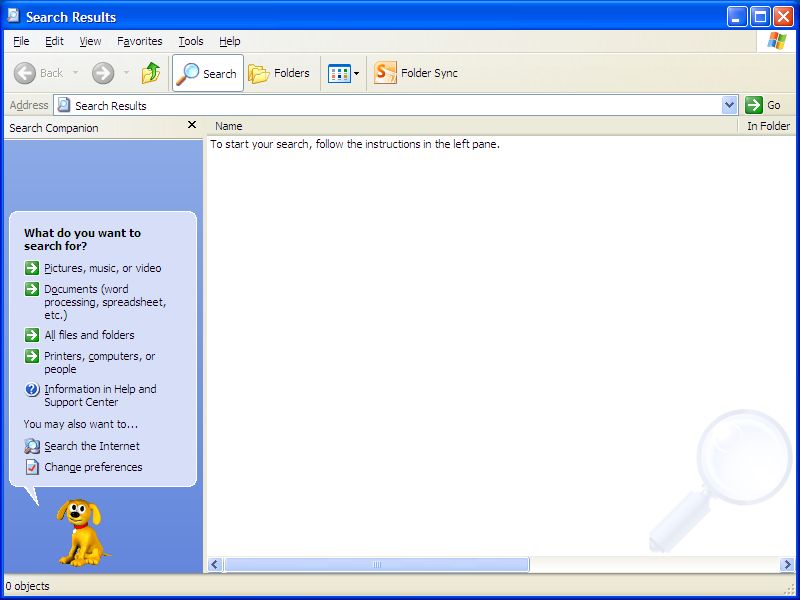Click the Search the Internet icon
This screenshot has width=800, height=600.
tap(32, 446)
